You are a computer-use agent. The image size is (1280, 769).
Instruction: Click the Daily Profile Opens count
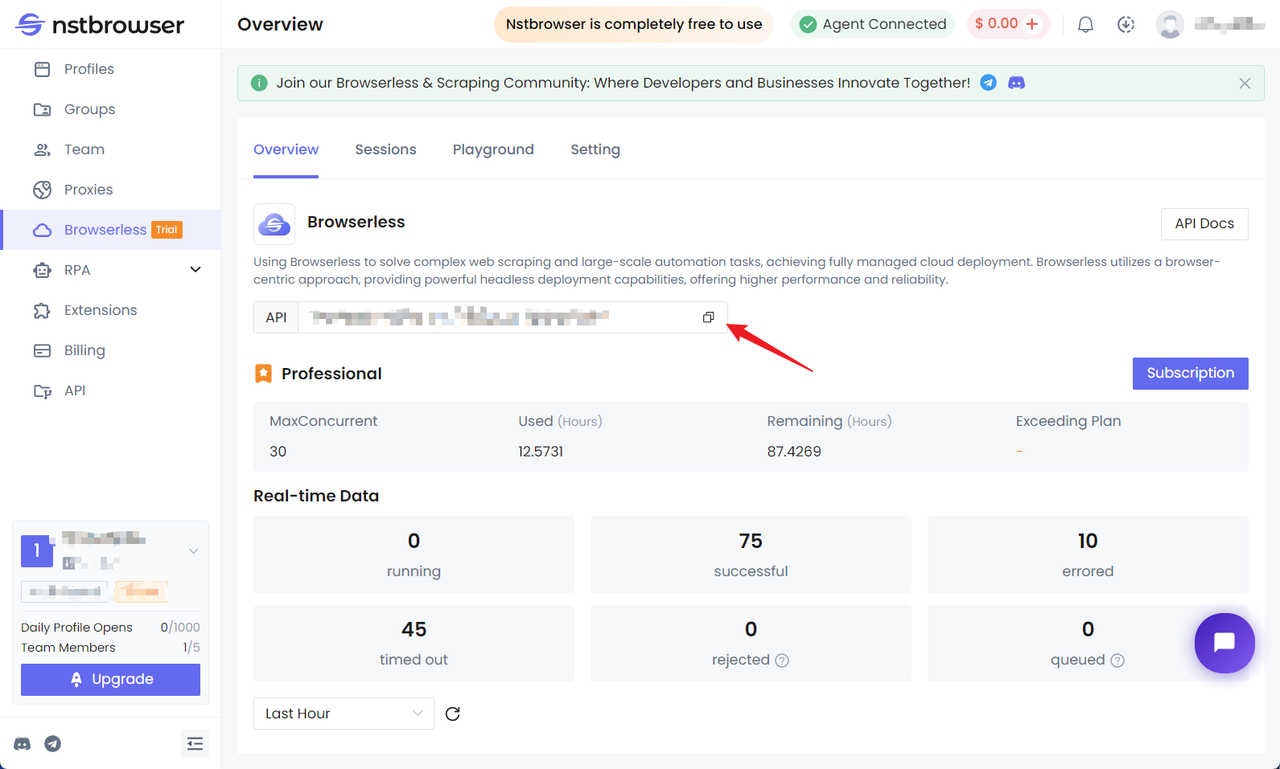pyautogui.click(x=180, y=628)
